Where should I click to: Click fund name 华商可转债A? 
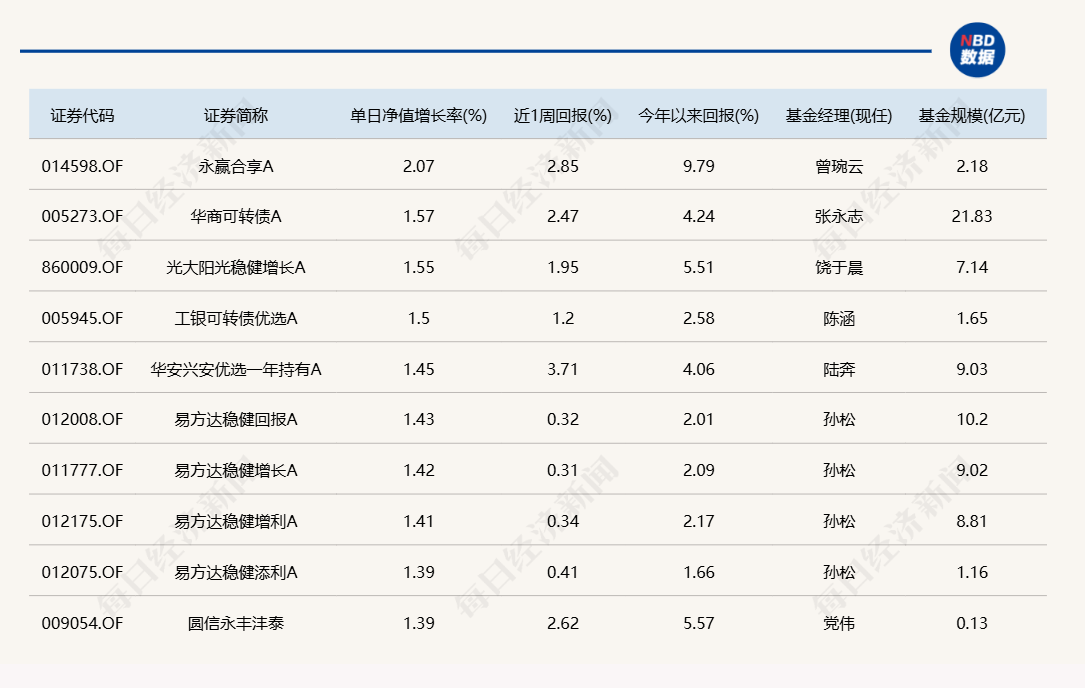[x=236, y=216]
